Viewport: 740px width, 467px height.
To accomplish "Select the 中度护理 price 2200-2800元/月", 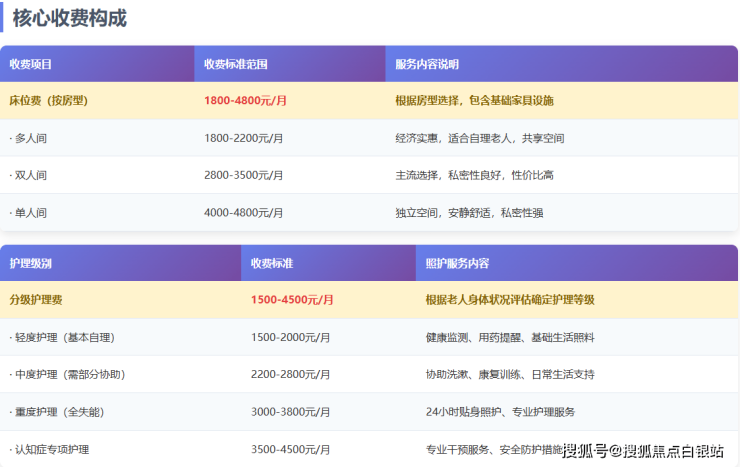I will tap(290, 374).
